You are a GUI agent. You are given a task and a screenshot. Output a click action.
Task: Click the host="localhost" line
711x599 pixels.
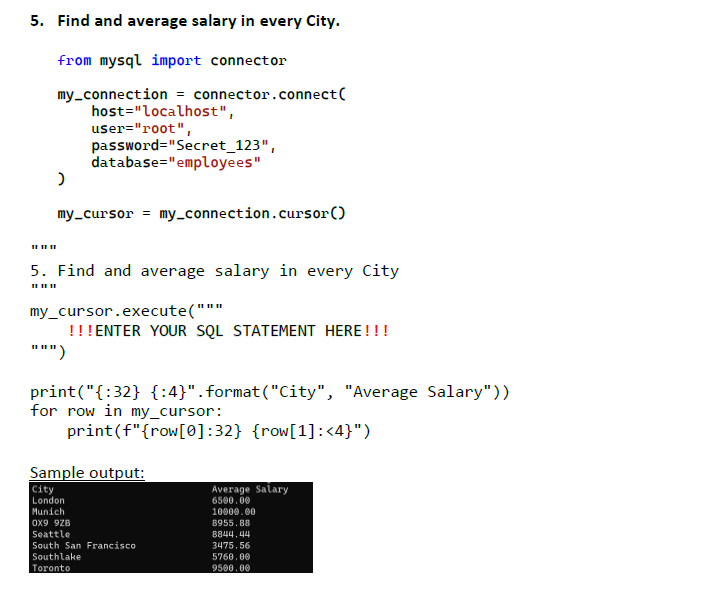coord(162,112)
